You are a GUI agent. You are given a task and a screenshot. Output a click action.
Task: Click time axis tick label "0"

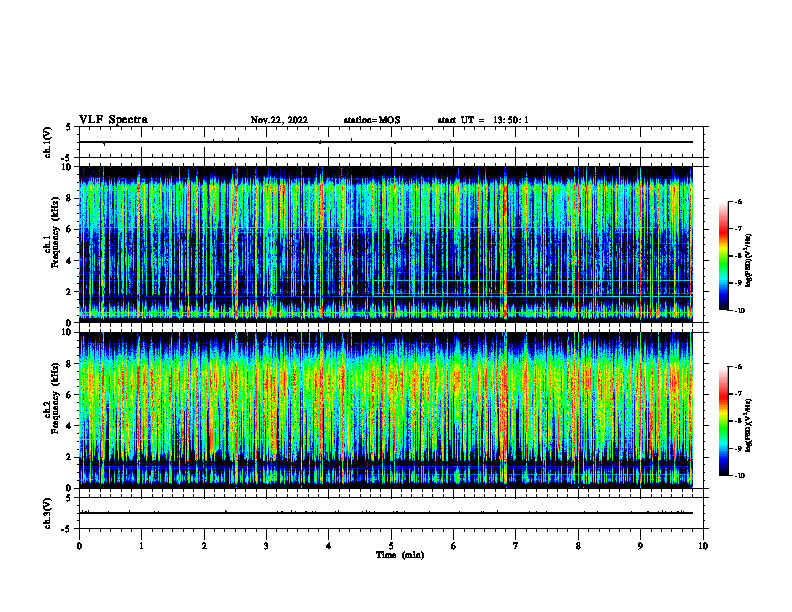[x=79, y=546]
